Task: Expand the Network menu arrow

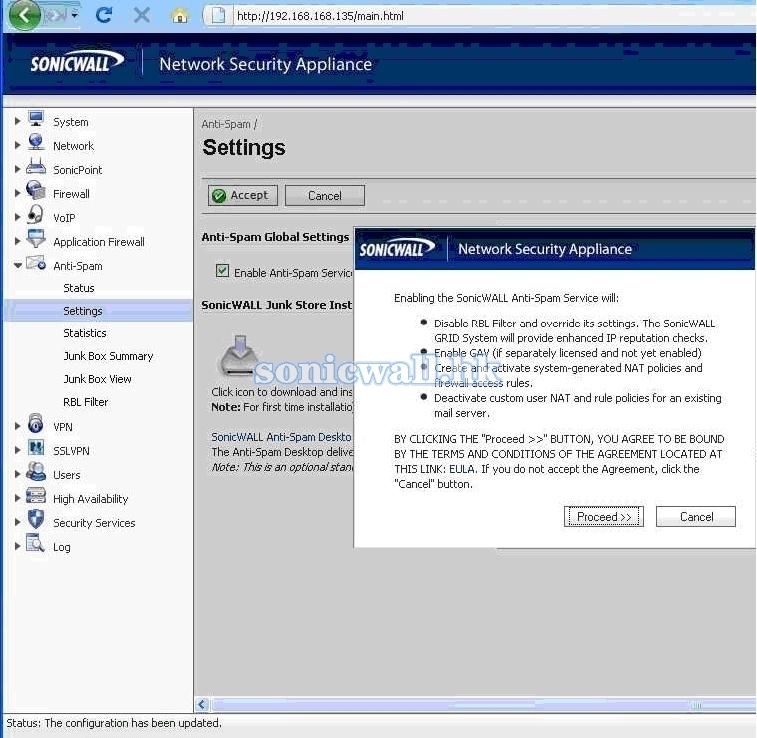Action: (x=17, y=145)
